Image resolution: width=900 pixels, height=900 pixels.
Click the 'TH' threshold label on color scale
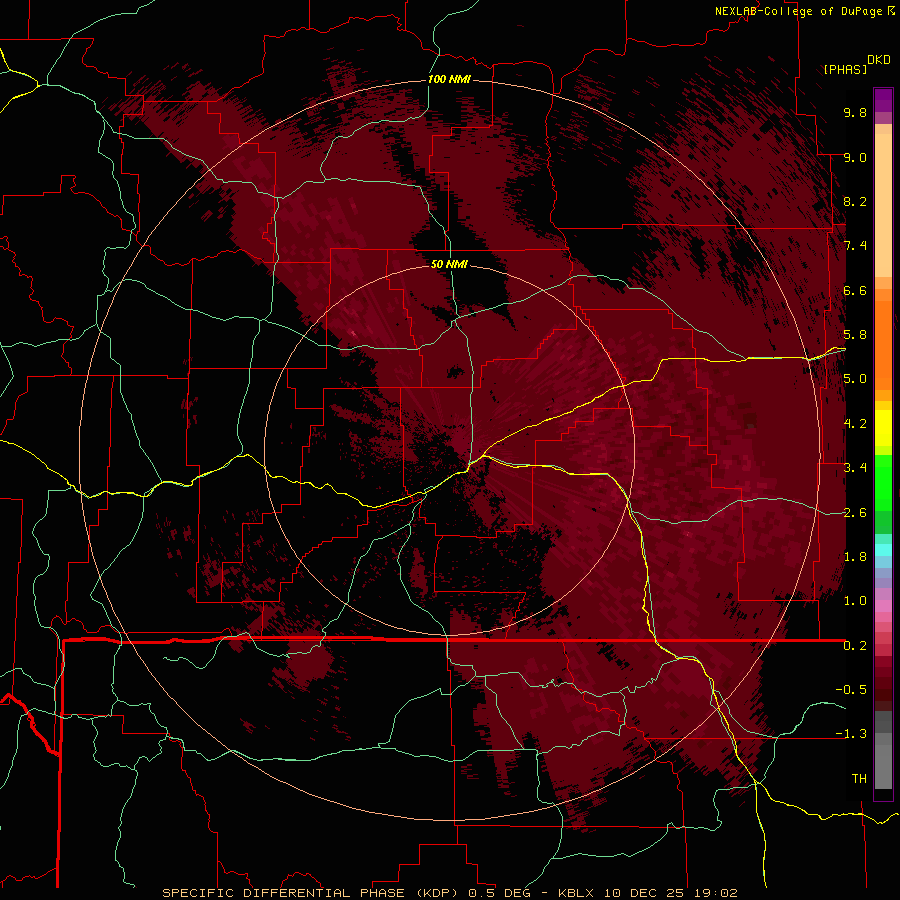(x=859, y=779)
